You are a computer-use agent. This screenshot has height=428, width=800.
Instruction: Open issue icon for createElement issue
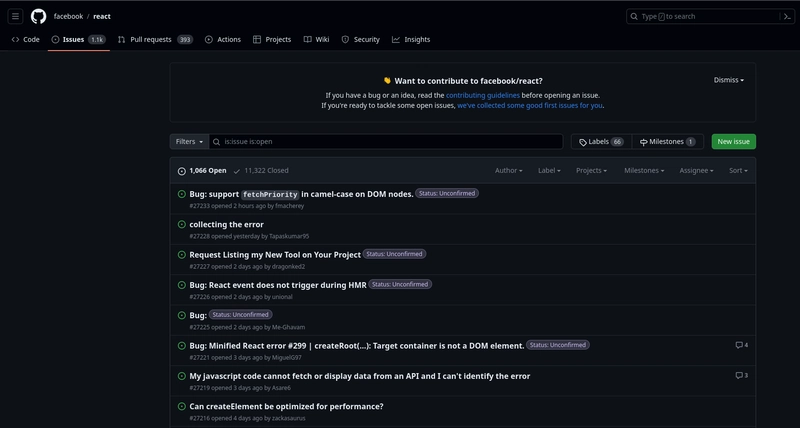(182, 406)
